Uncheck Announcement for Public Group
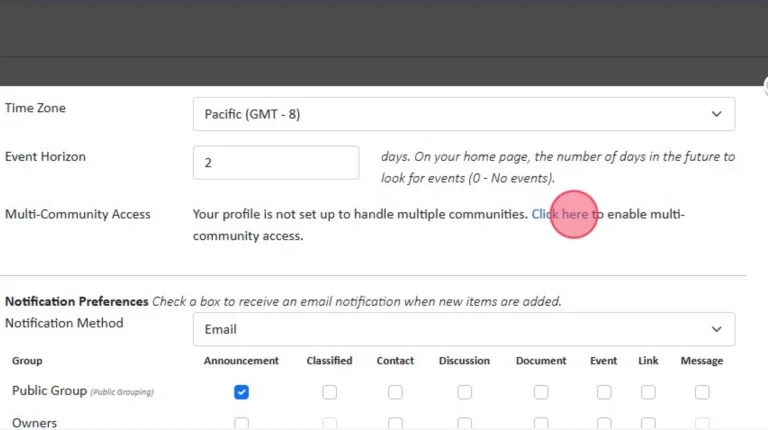 click(241, 392)
